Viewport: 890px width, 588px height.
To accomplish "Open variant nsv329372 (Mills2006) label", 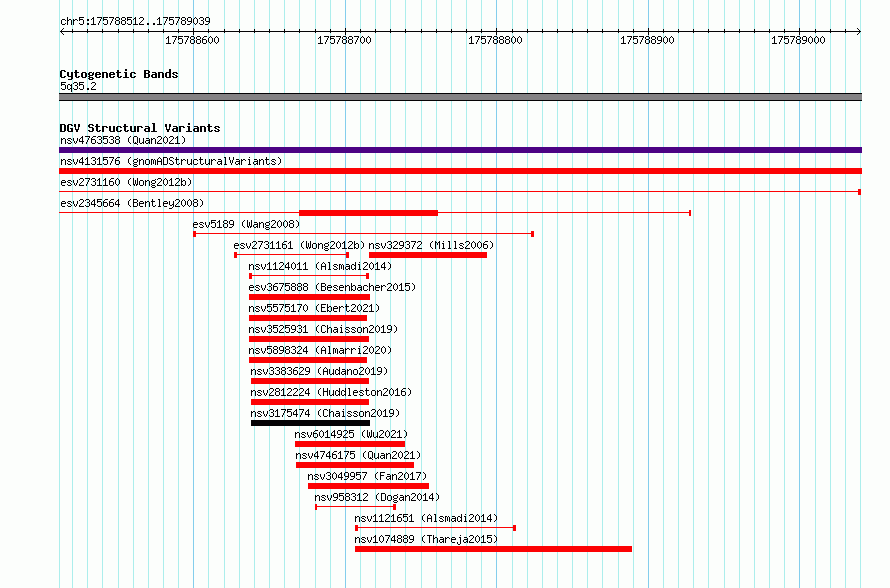I will [x=431, y=245].
